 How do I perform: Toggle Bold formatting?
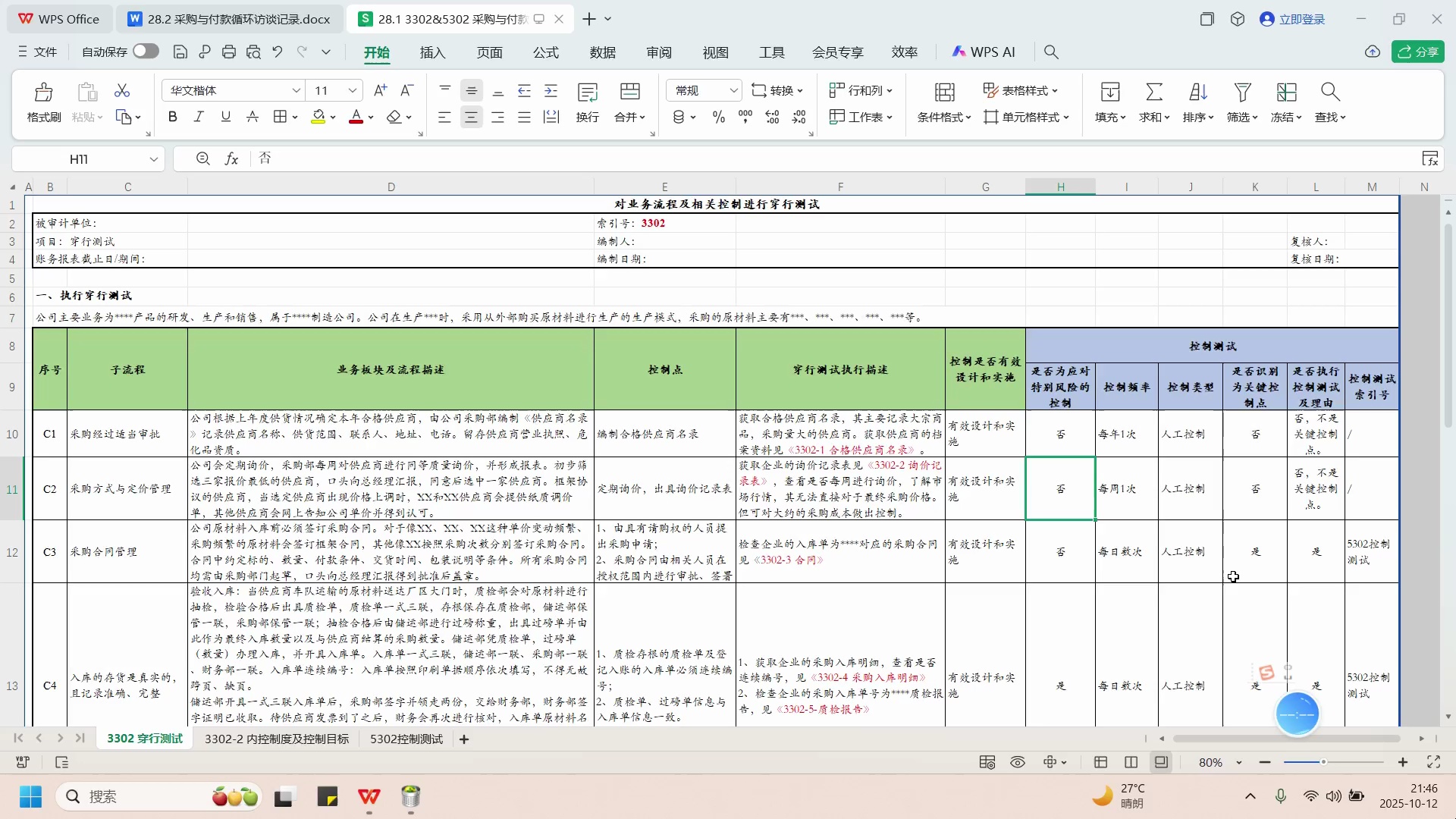173,117
